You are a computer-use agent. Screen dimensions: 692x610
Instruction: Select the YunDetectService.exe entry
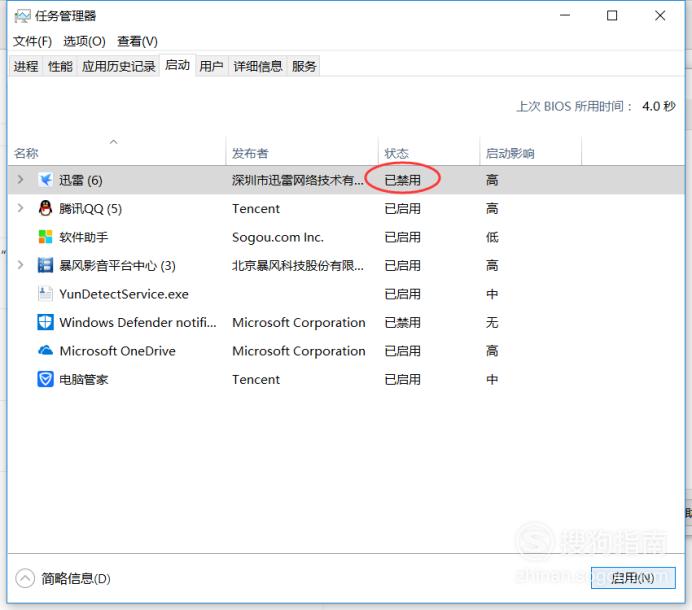click(124, 294)
